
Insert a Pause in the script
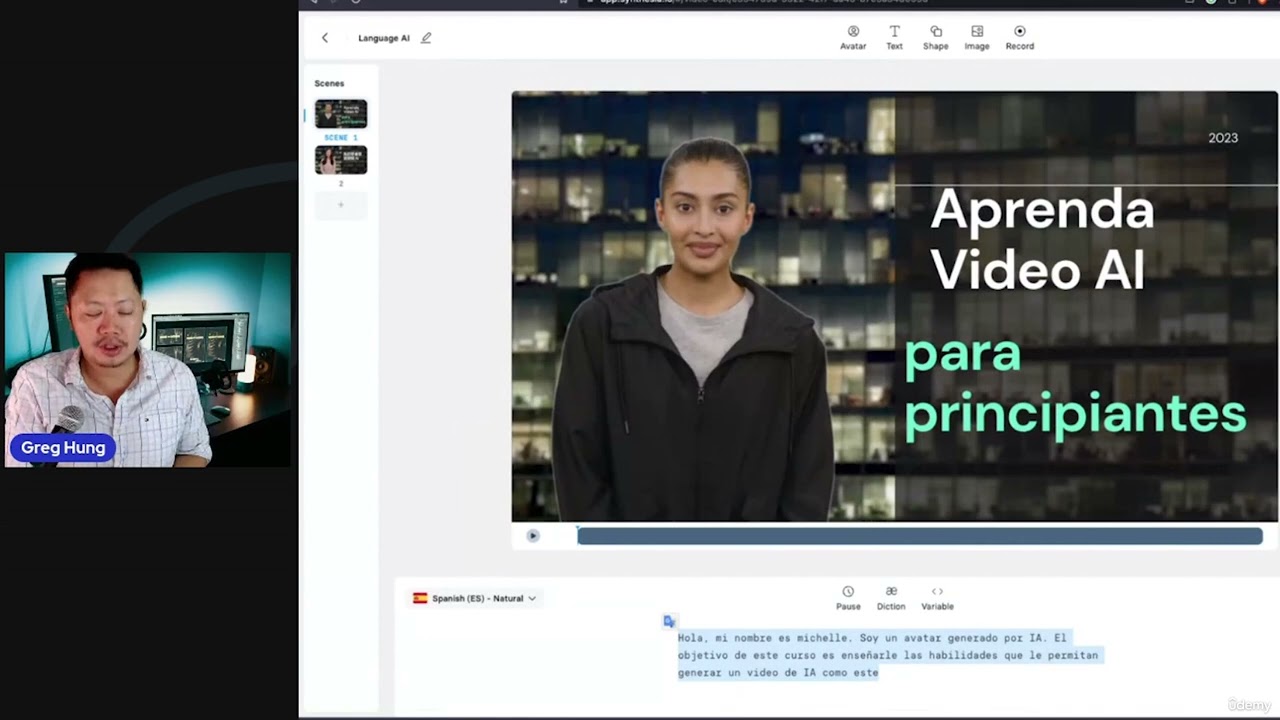[848, 598]
